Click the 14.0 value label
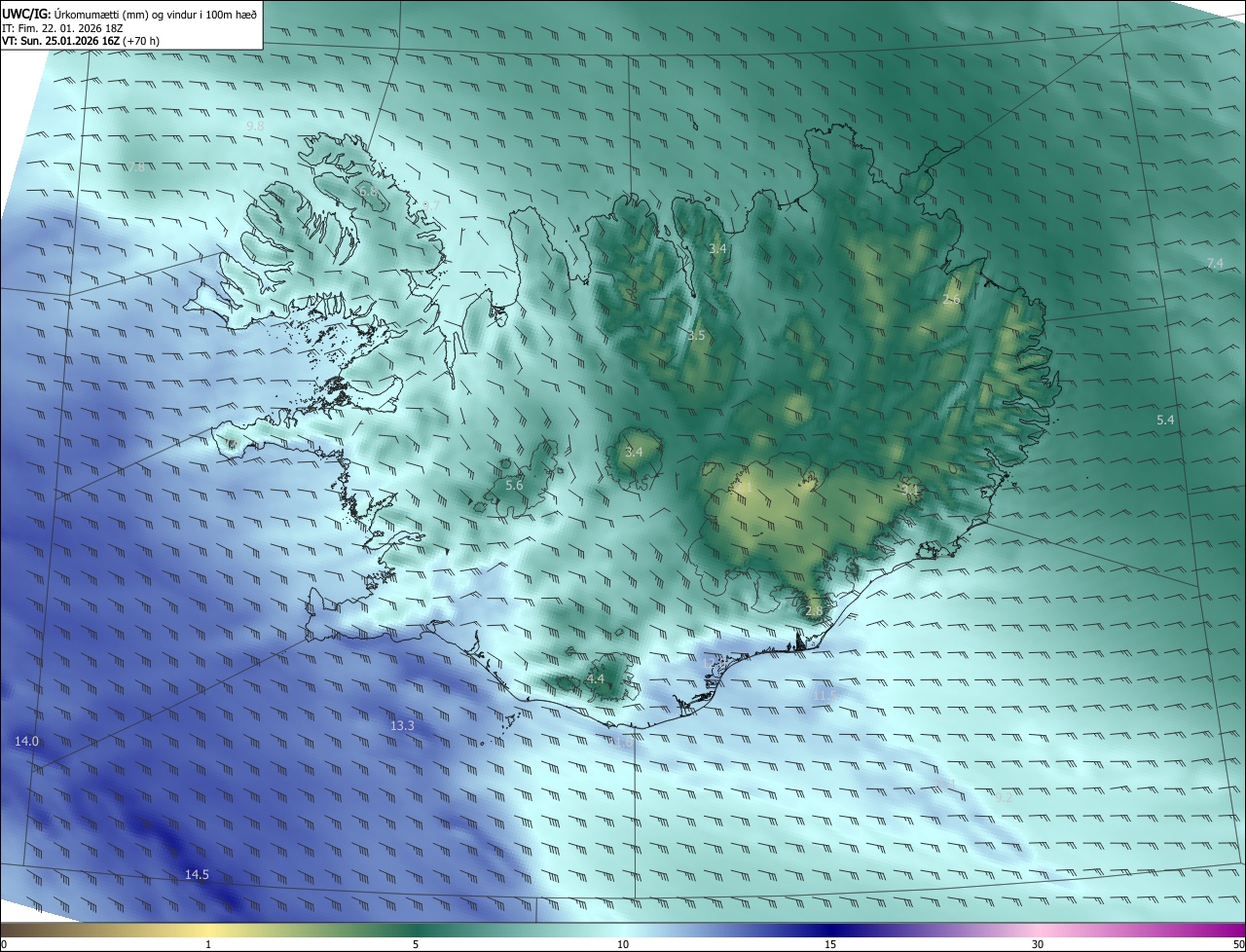This screenshot has height=952, width=1246. pos(26,742)
